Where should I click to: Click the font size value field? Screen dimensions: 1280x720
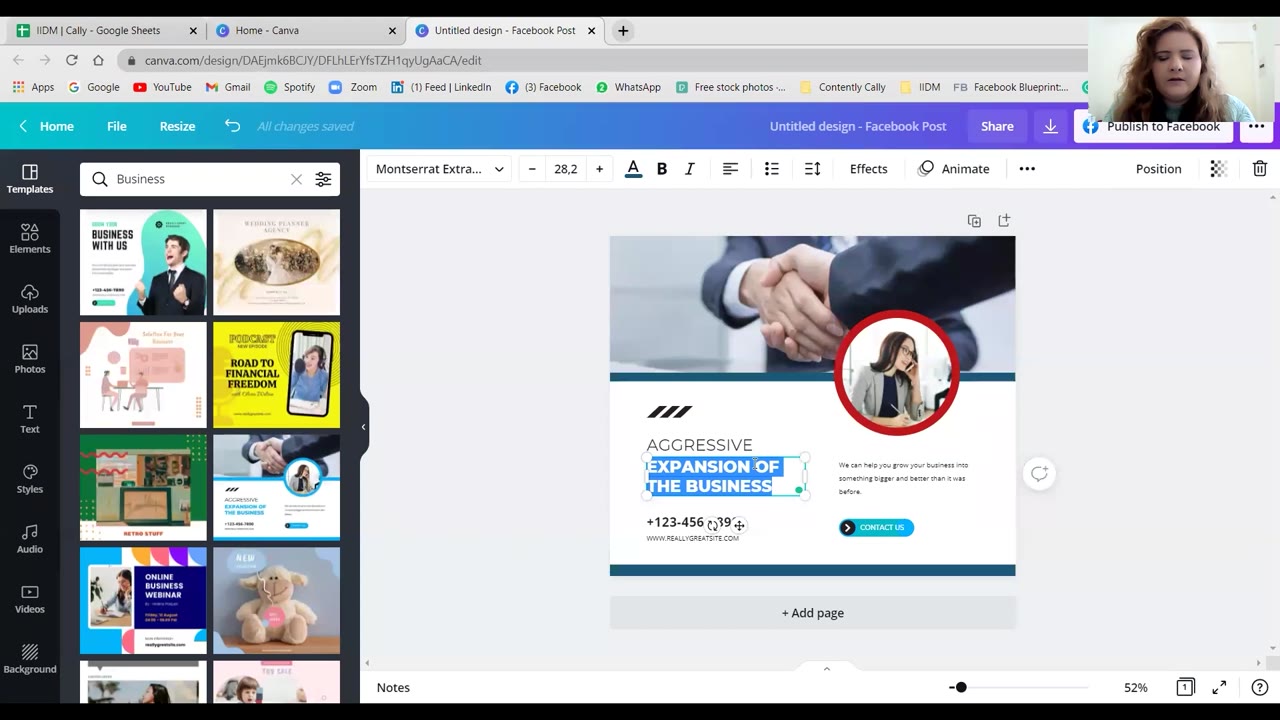(x=566, y=169)
